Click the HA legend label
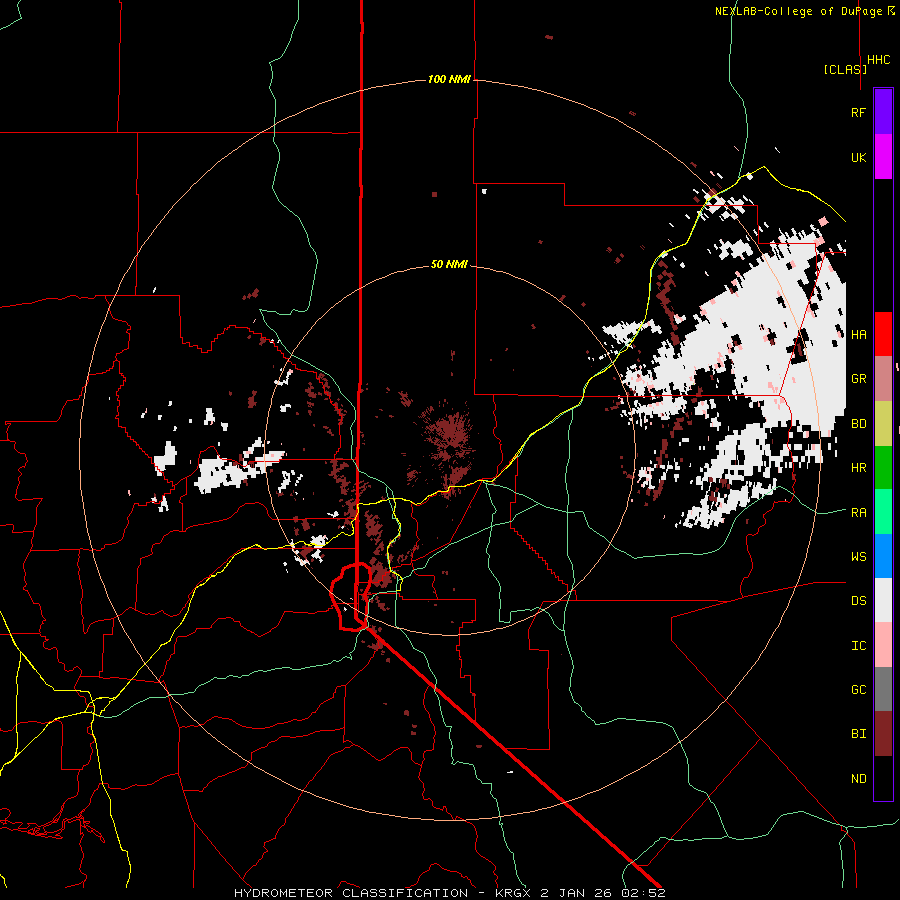This screenshot has height=900, width=900. (x=858, y=334)
